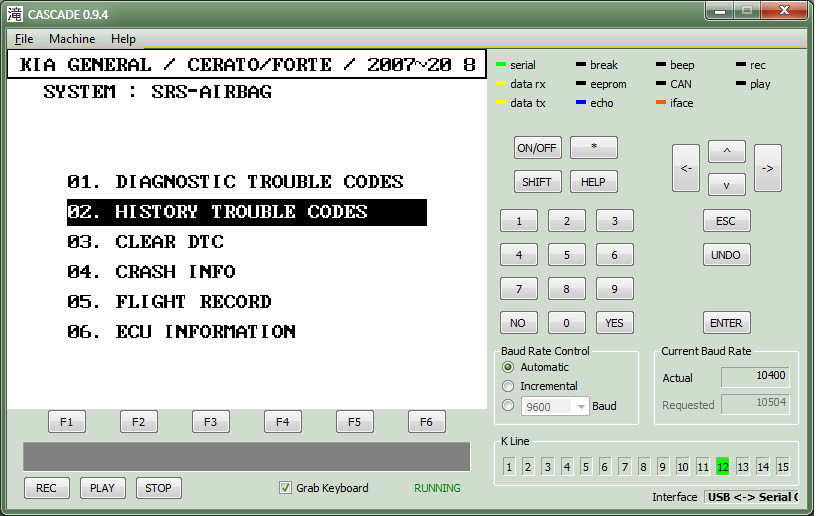Click the SHIFT button
The image size is (819, 516).
coord(537,182)
